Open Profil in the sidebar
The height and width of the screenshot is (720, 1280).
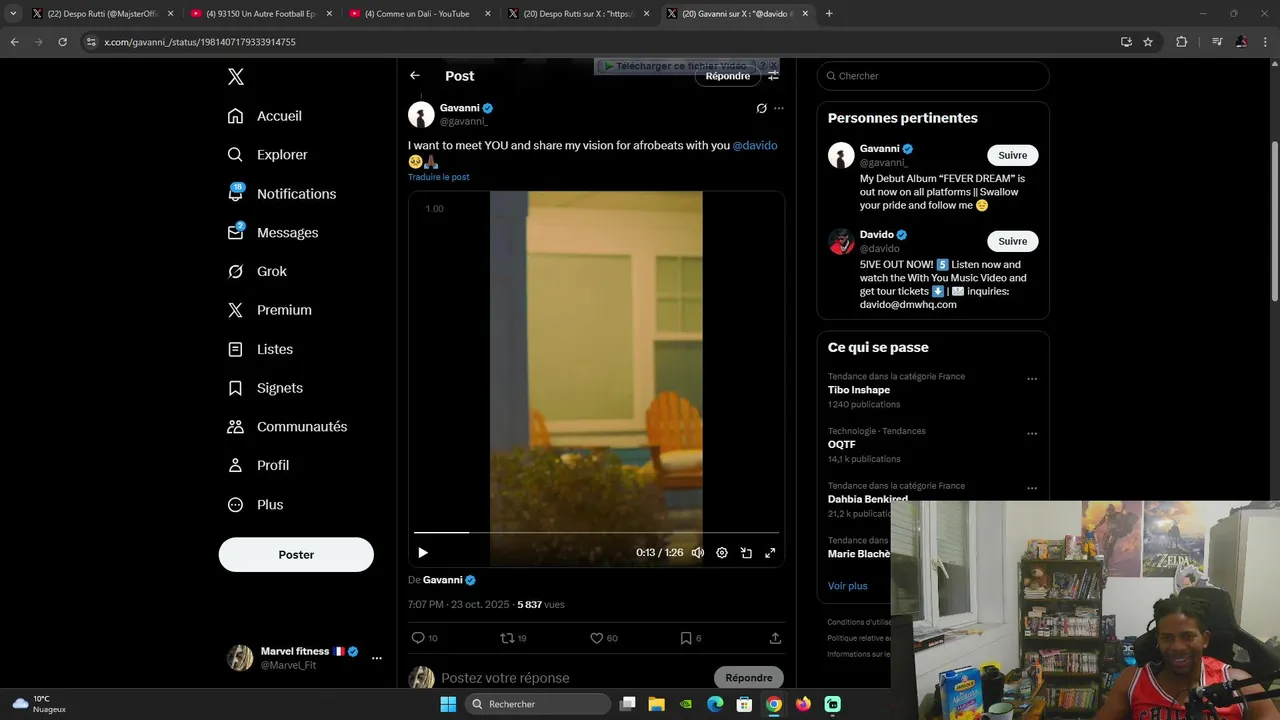point(258,466)
